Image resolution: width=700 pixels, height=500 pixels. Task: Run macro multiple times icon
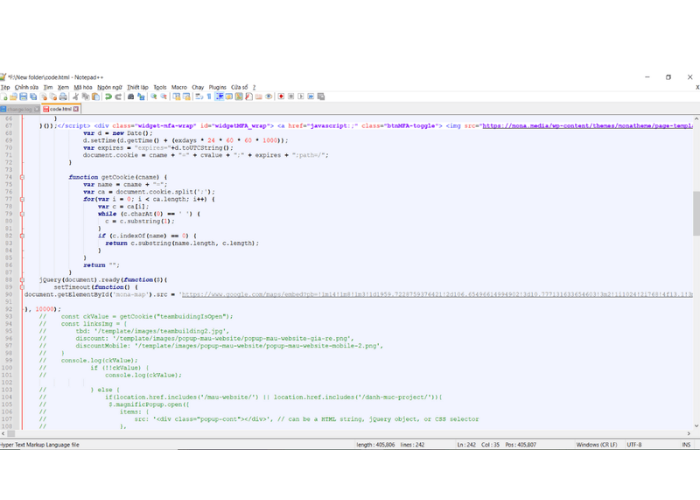[x=311, y=96]
